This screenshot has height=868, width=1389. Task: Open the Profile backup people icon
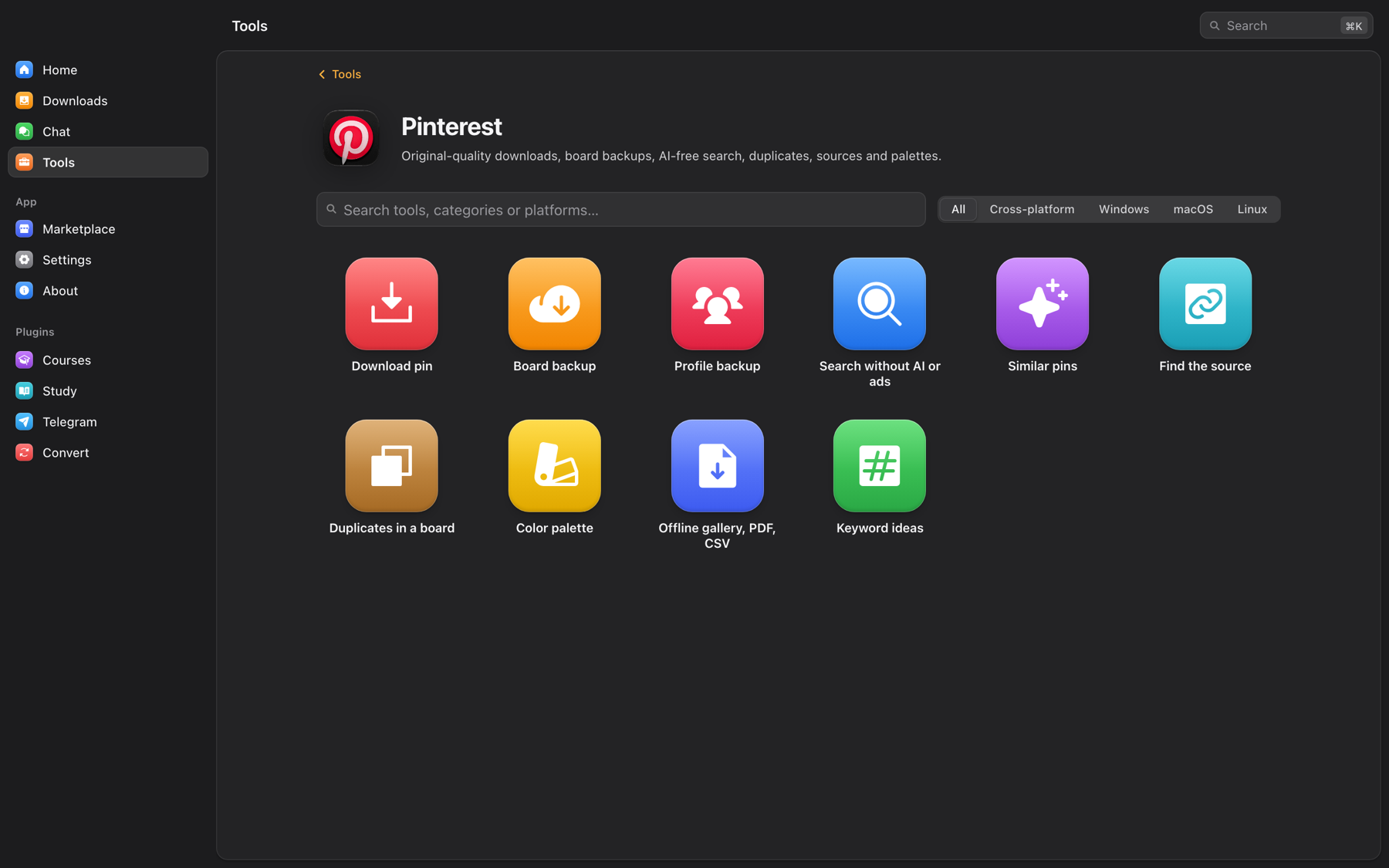(x=717, y=303)
